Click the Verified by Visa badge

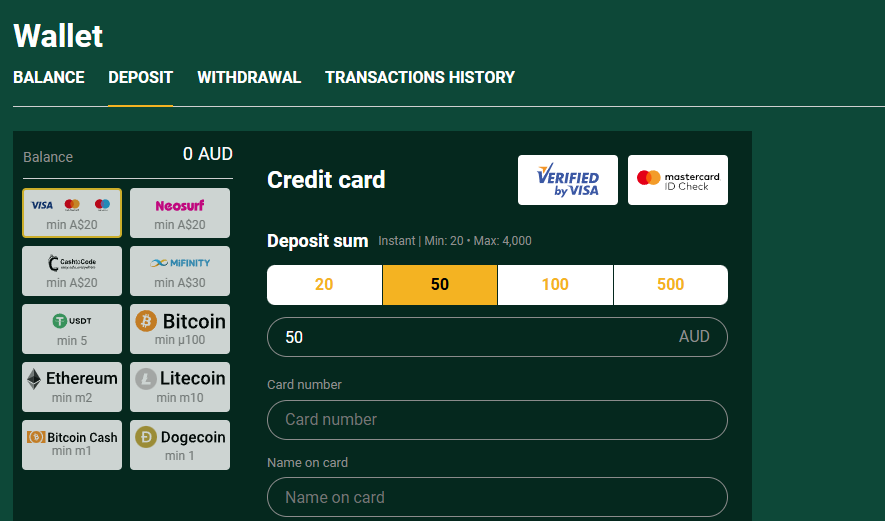[568, 180]
